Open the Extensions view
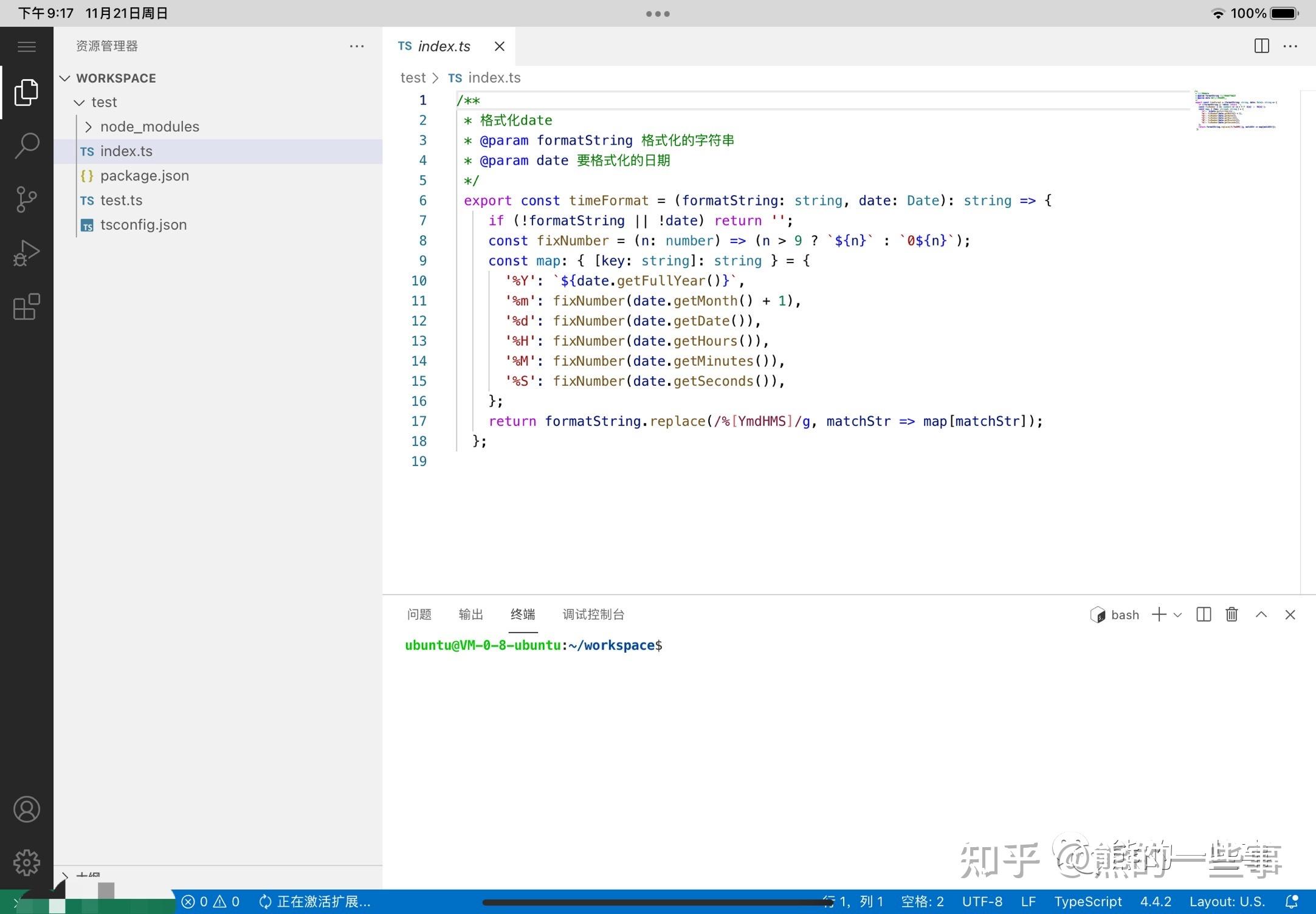The width and height of the screenshot is (1316, 914). [27, 307]
